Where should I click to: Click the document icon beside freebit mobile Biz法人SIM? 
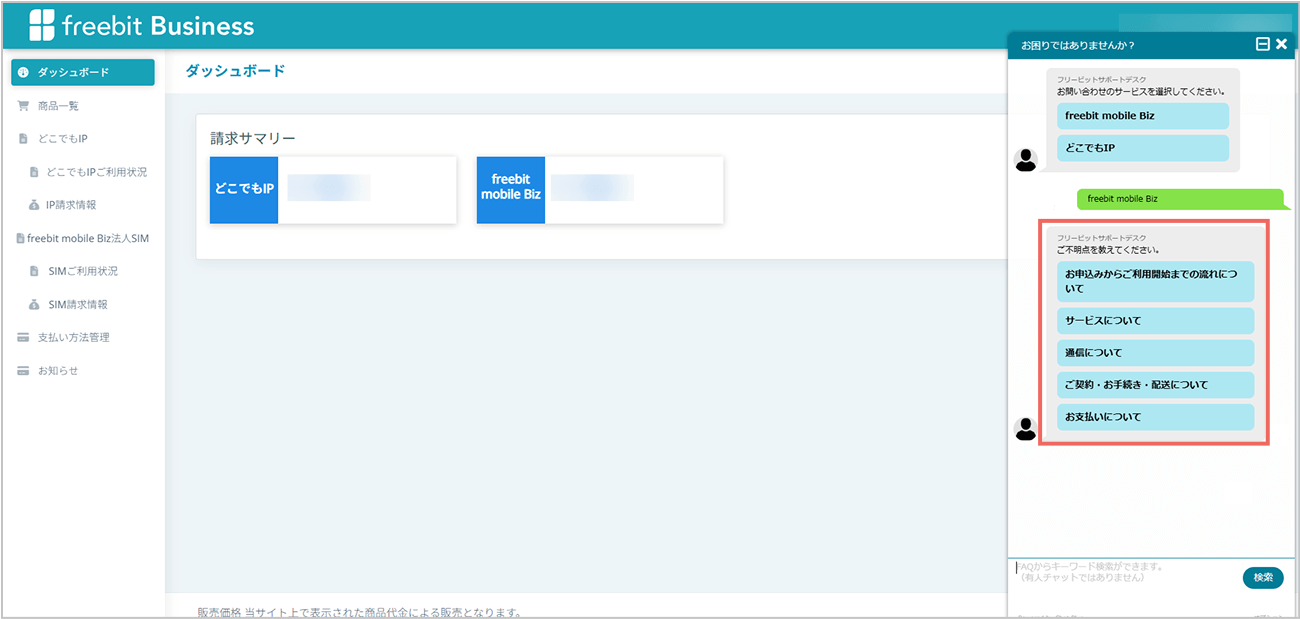pos(20,238)
